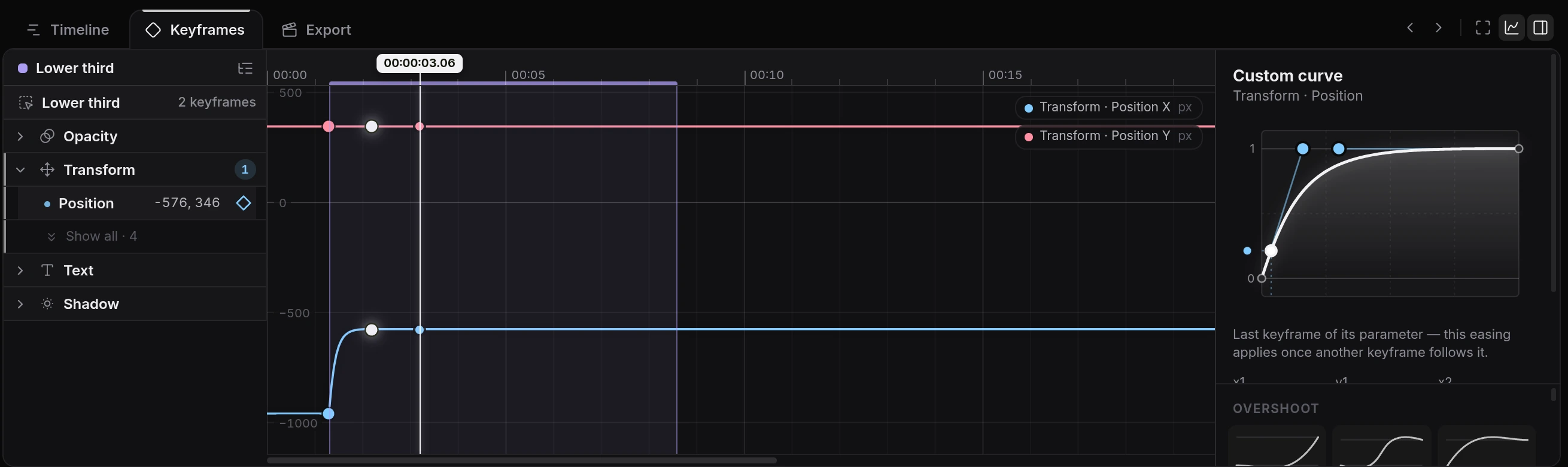This screenshot has width=1568, height=467.
Task: Click the fullscreen fit icon
Action: [1483, 28]
